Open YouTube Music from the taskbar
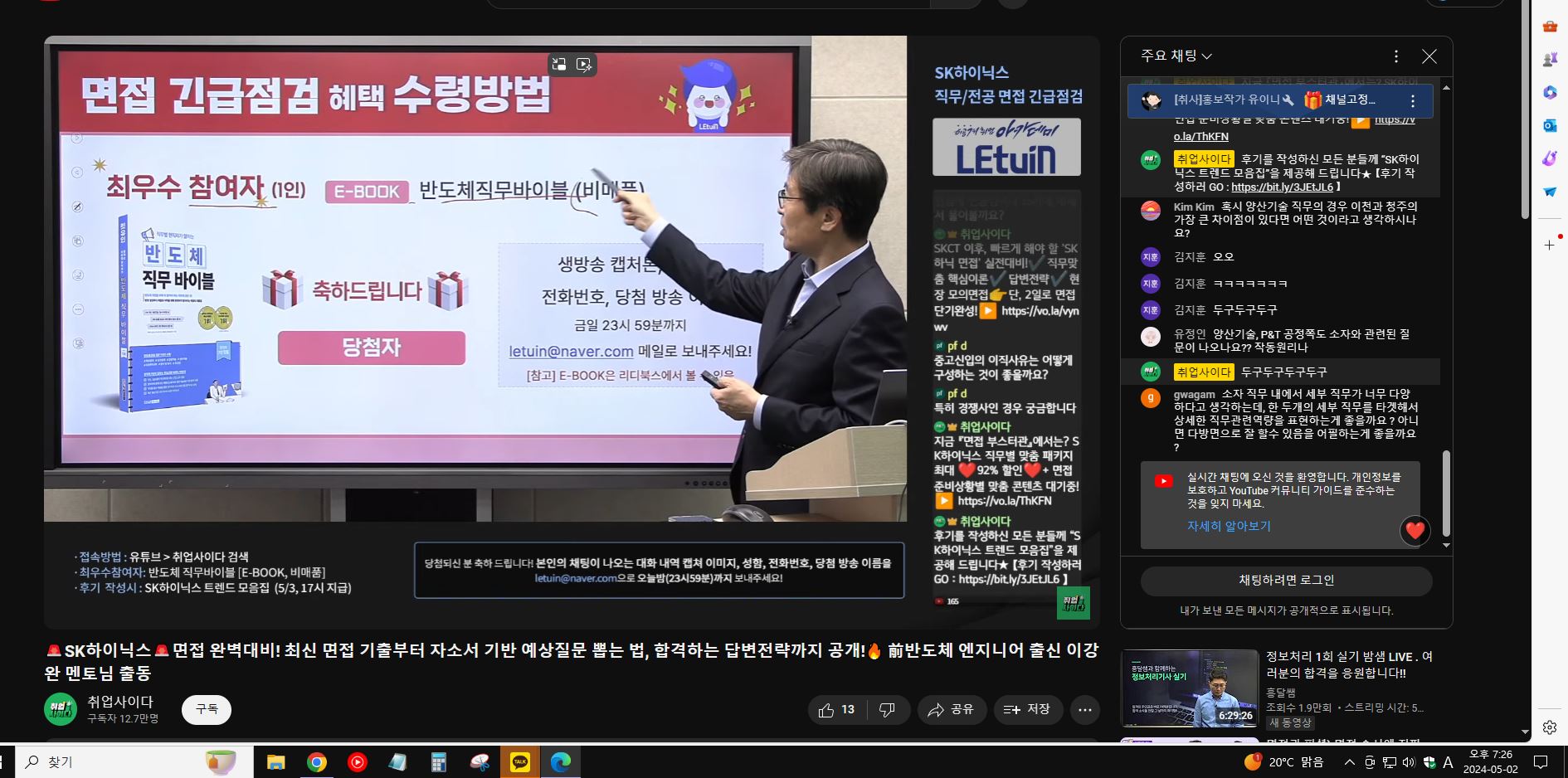 (x=357, y=762)
